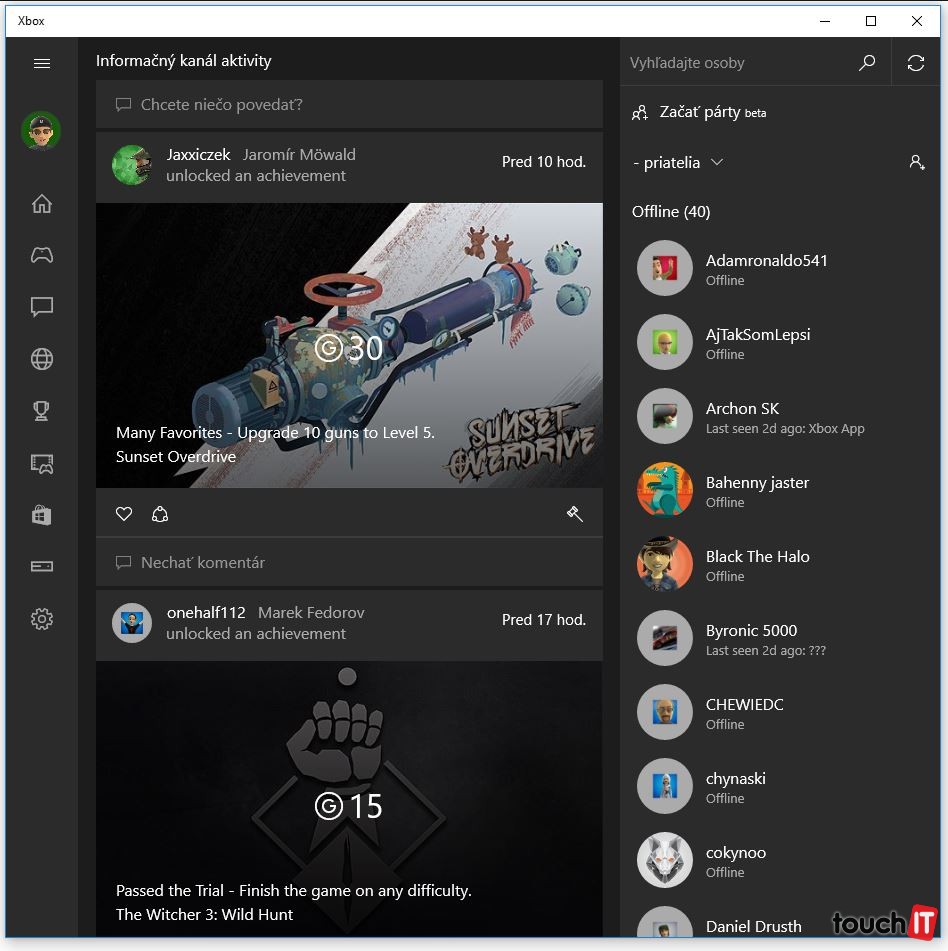The height and width of the screenshot is (951, 948).
Task: Open Jaxxiczek's profile link
Action: (198, 154)
